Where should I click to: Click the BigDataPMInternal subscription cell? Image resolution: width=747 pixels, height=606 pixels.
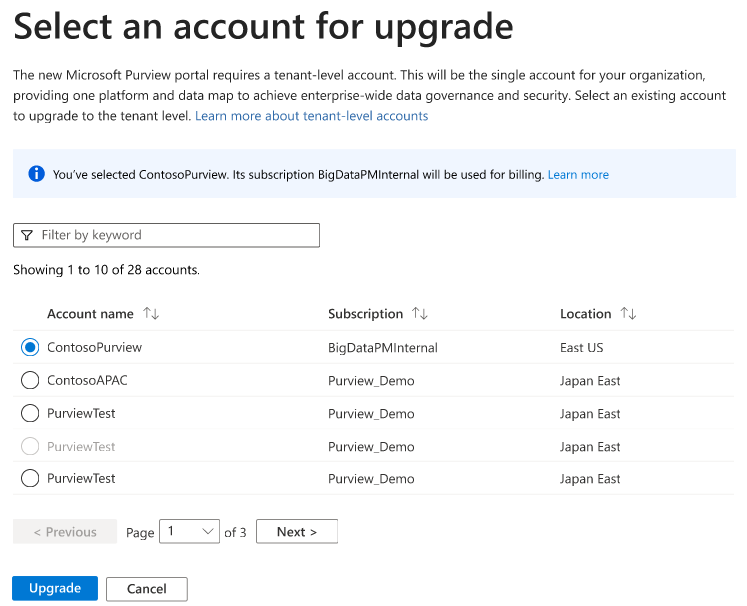click(383, 348)
